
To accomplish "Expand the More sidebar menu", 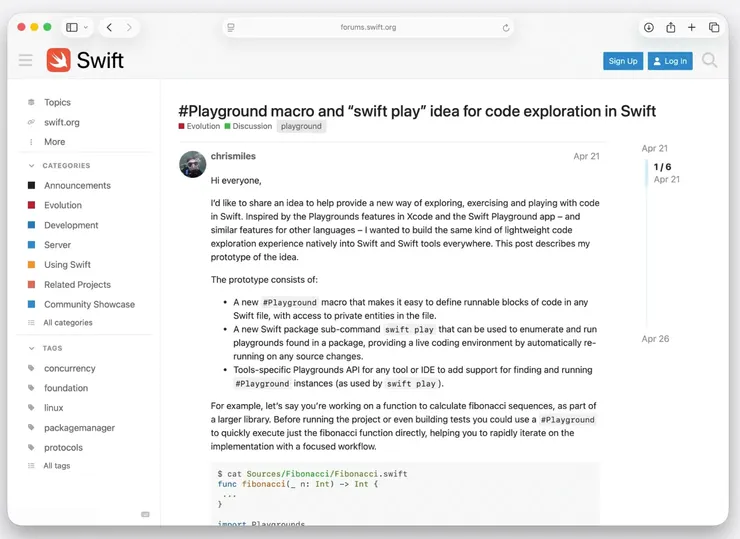I will coord(54,142).
